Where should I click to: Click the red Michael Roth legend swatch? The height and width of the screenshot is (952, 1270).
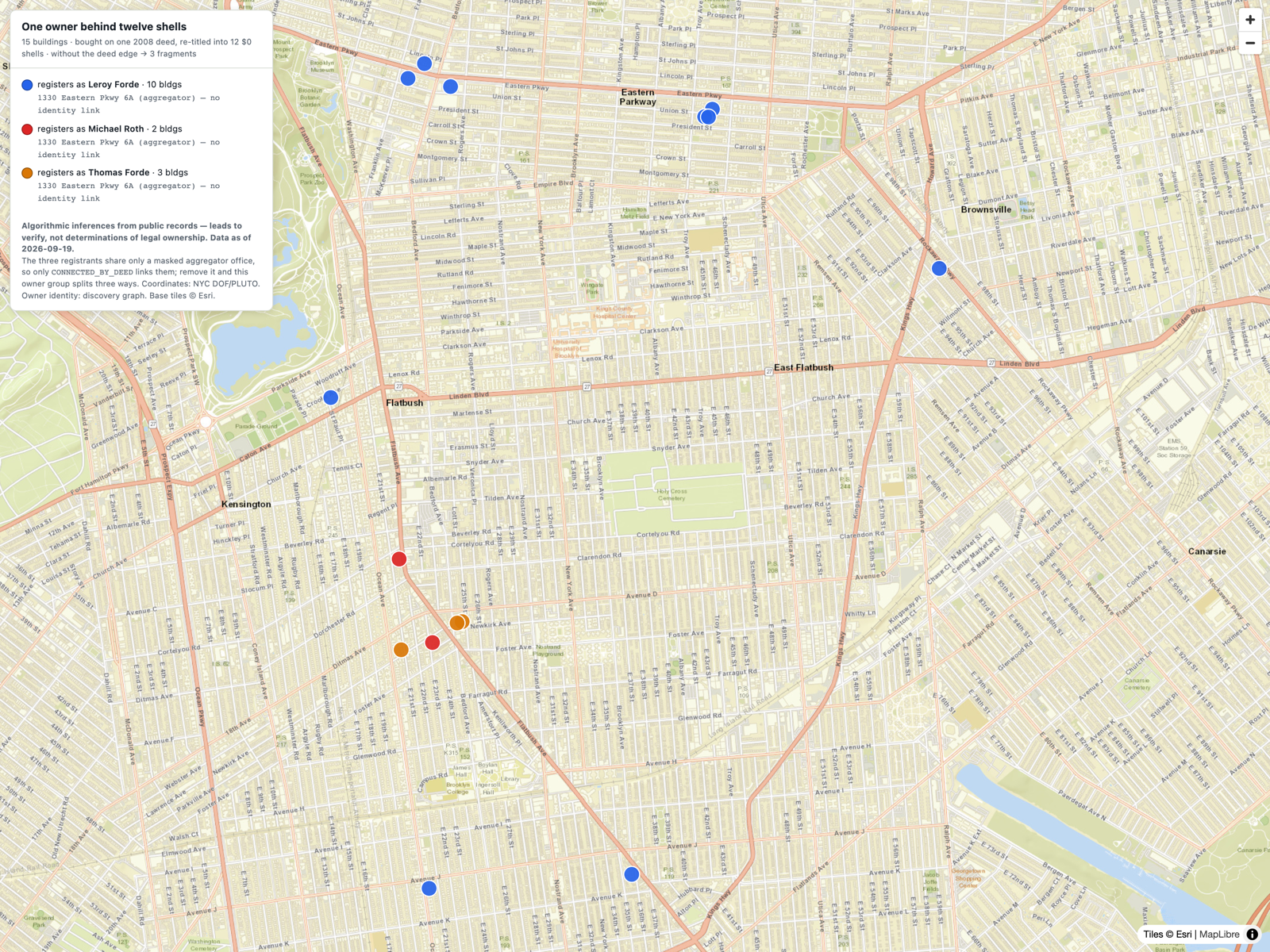(x=27, y=129)
